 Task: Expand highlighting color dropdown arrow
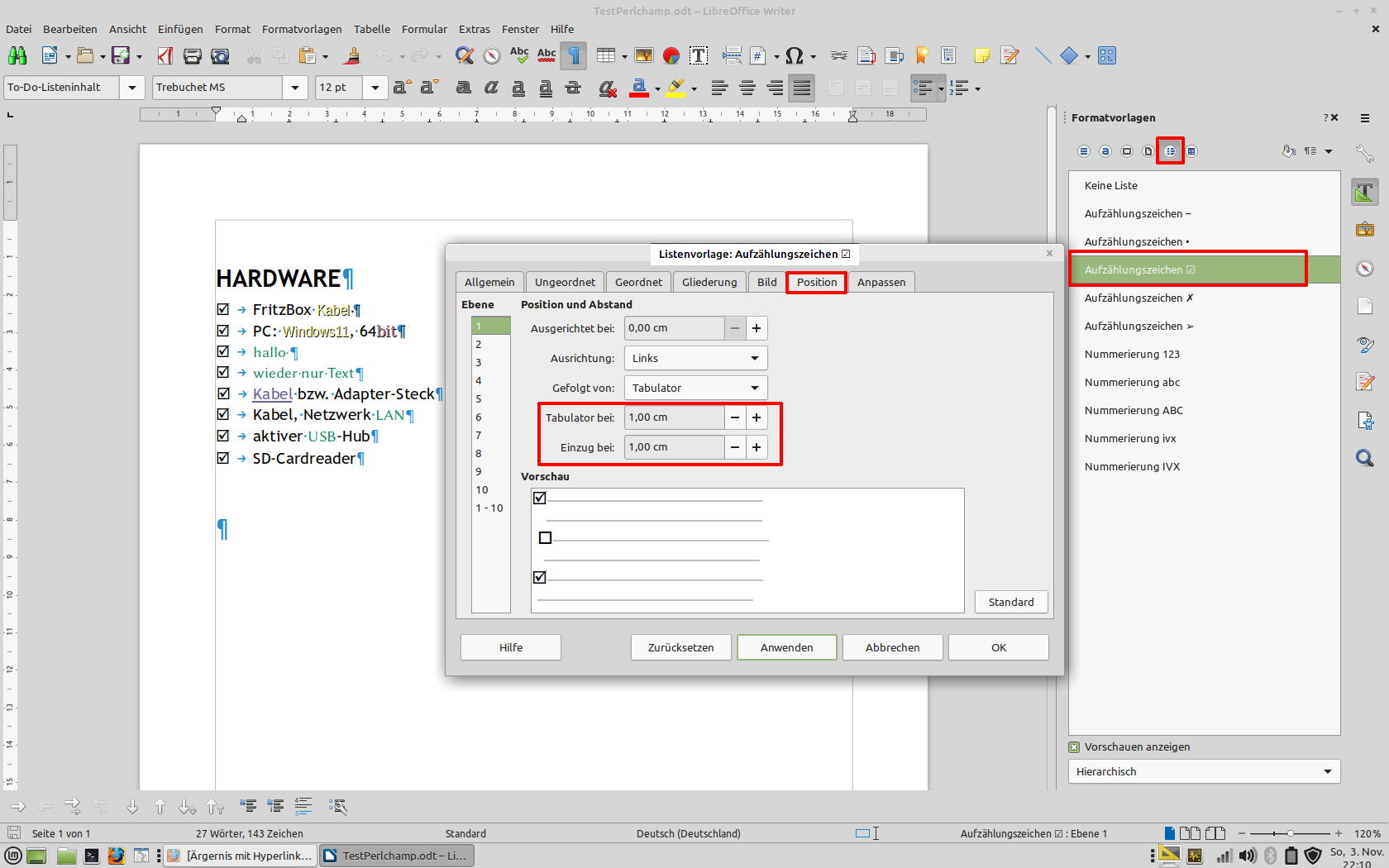(694, 88)
